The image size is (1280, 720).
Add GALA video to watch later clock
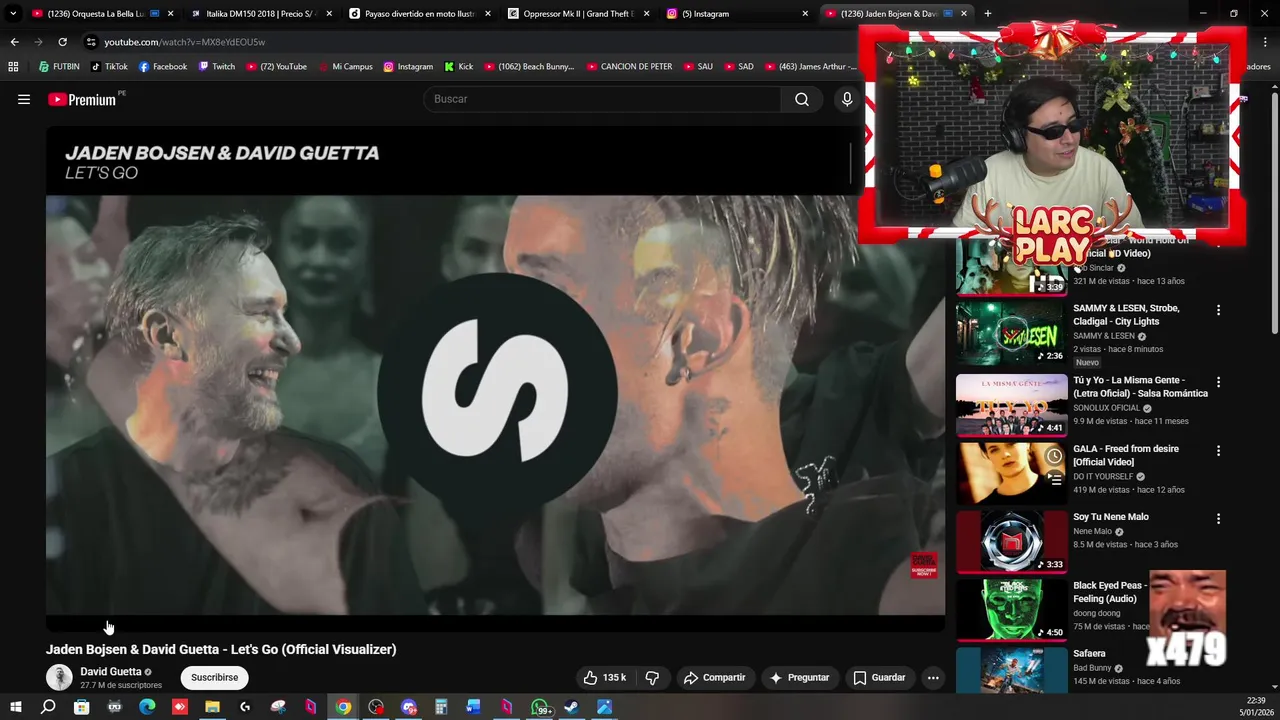(1054, 456)
